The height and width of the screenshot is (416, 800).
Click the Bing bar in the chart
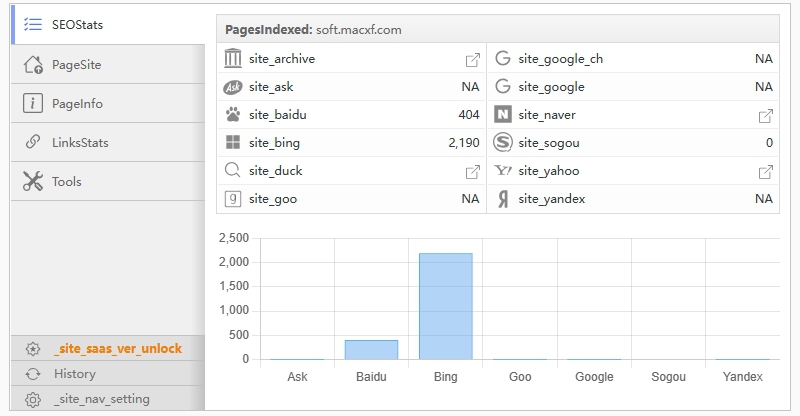(x=445, y=306)
